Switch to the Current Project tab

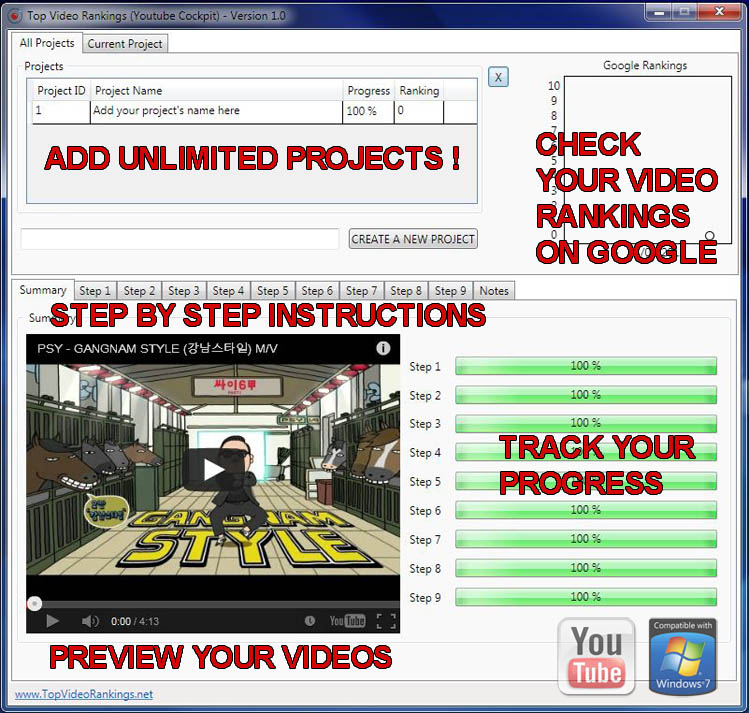125,43
